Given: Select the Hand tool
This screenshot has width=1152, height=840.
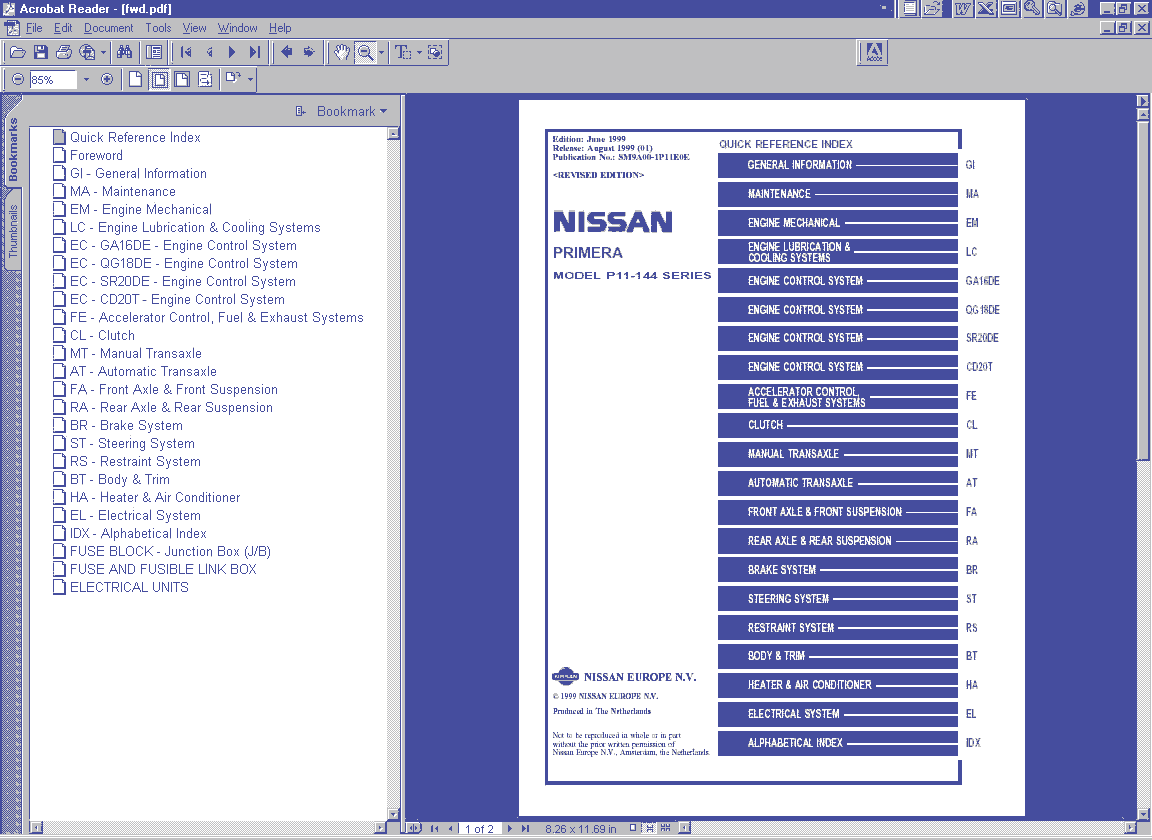Looking at the screenshot, I should point(342,52).
